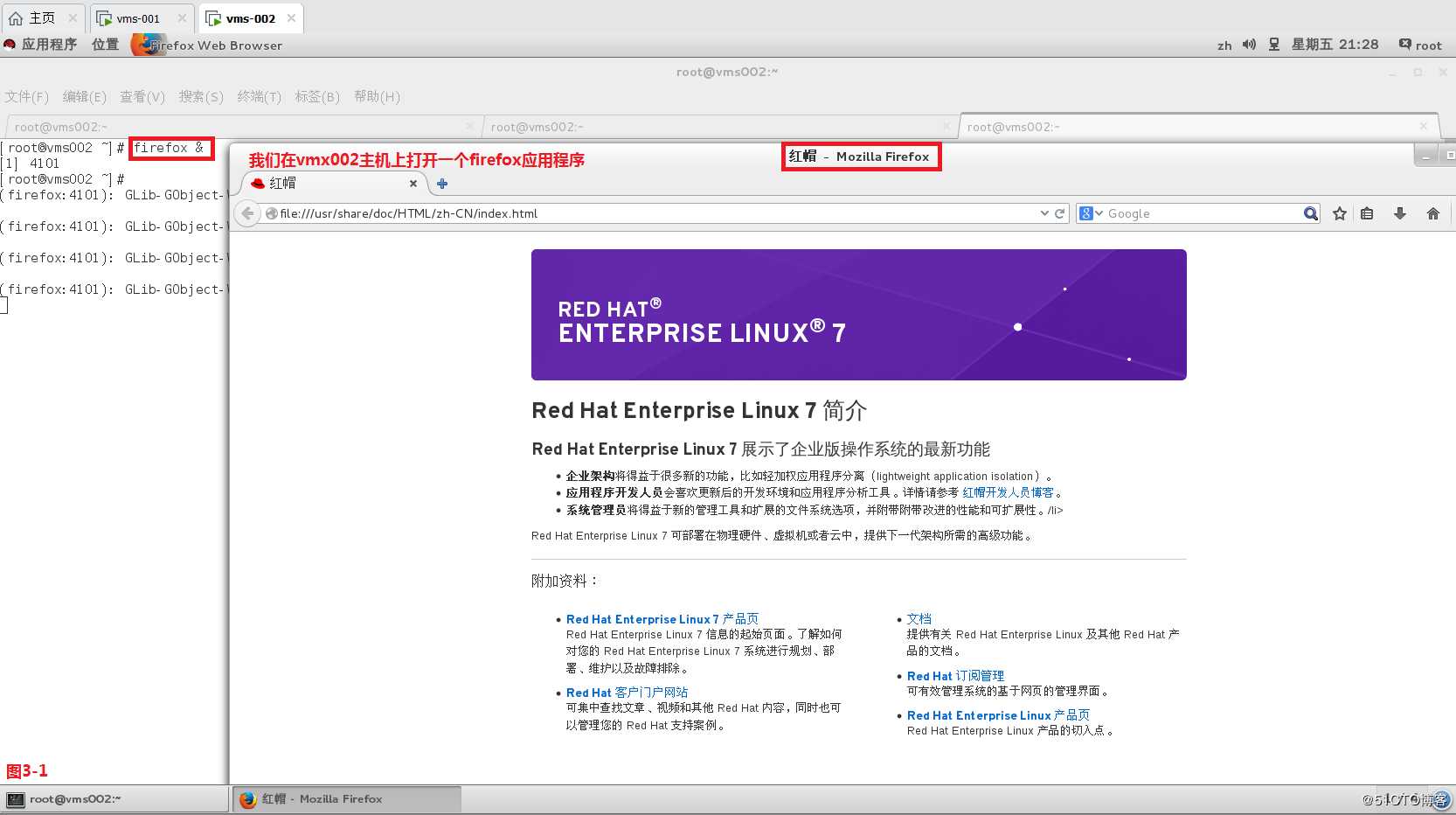Reload page with the refresh icon

point(1060,213)
